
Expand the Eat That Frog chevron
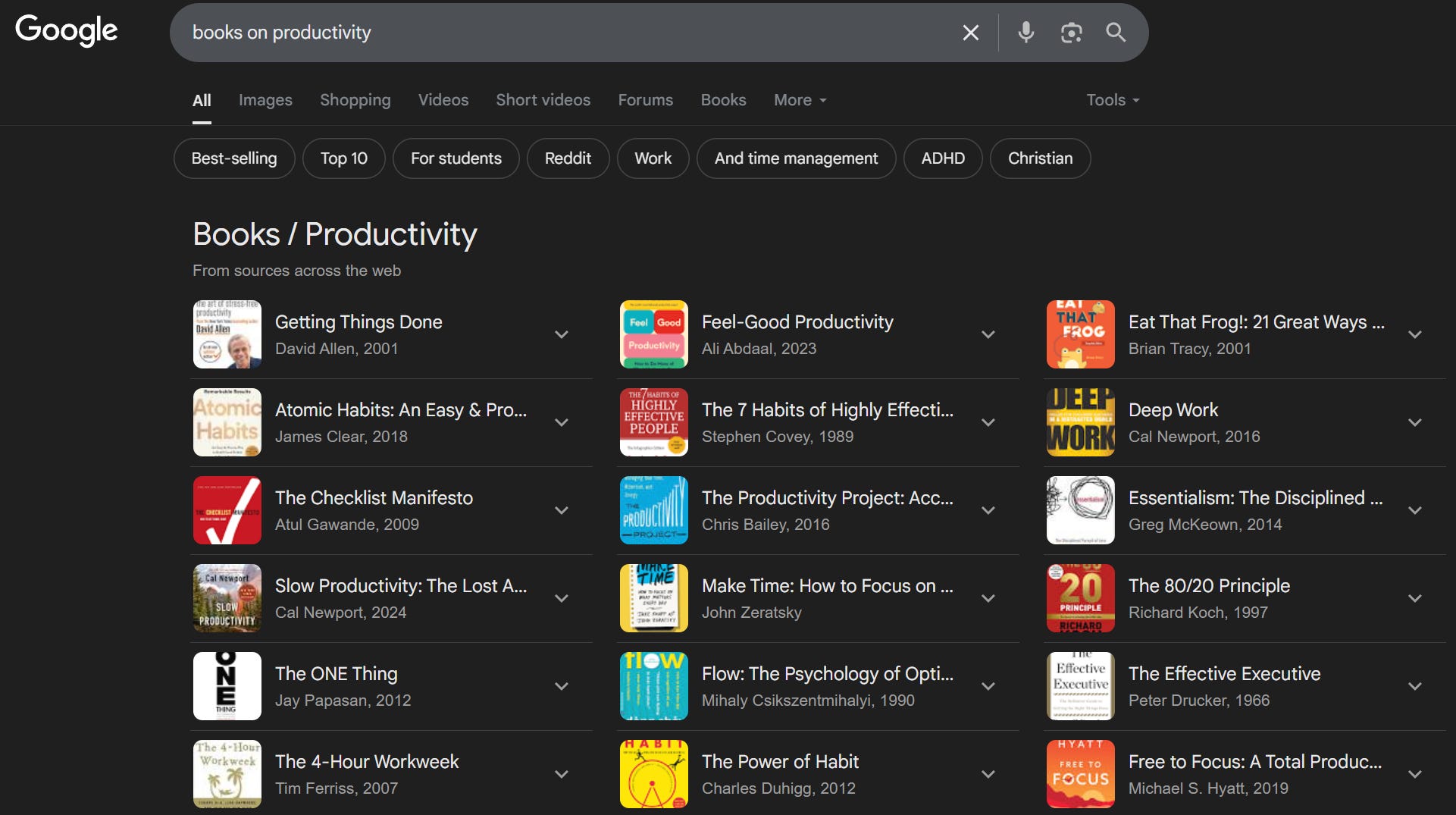pyautogui.click(x=1415, y=334)
